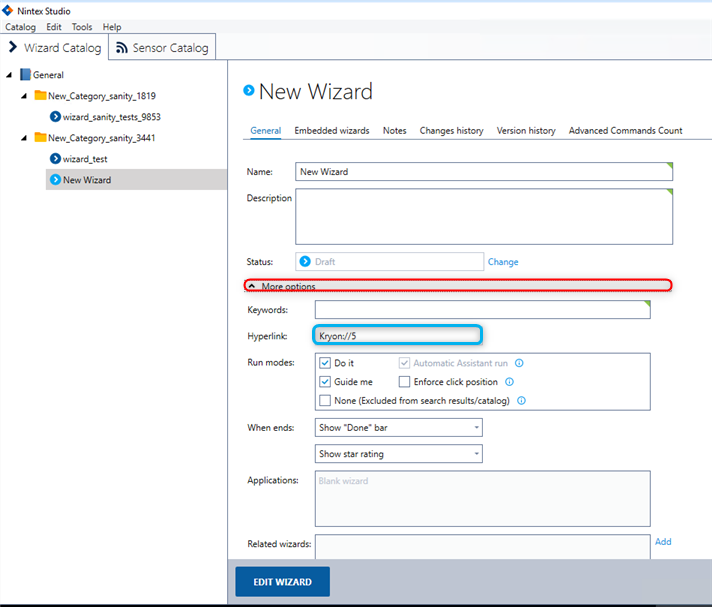Collapse the More options section

tap(252, 286)
